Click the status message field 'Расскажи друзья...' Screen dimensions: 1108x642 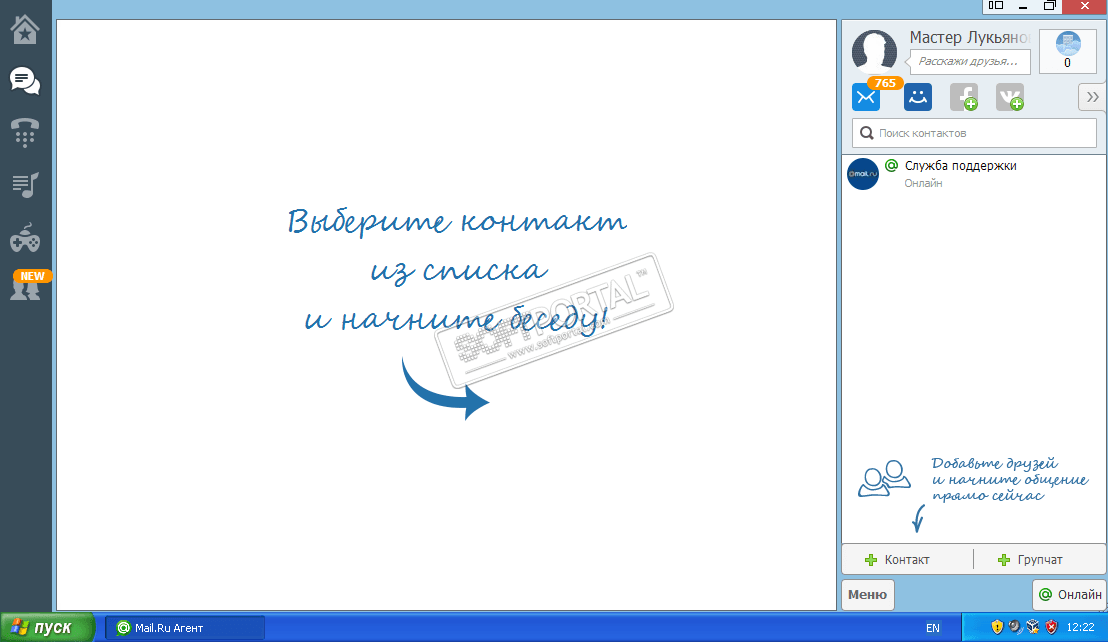click(969, 61)
